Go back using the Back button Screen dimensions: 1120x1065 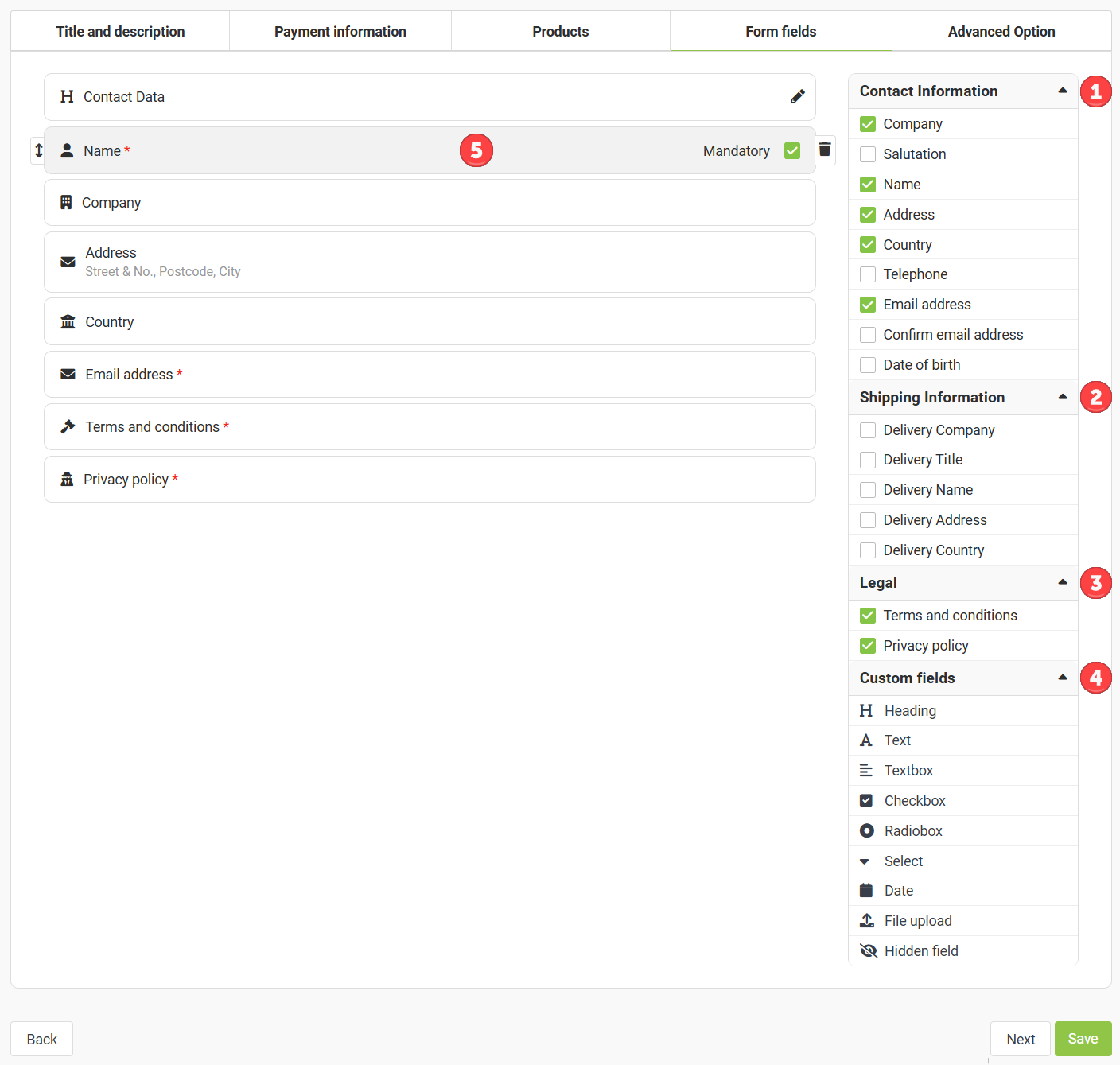[42, 1039]
